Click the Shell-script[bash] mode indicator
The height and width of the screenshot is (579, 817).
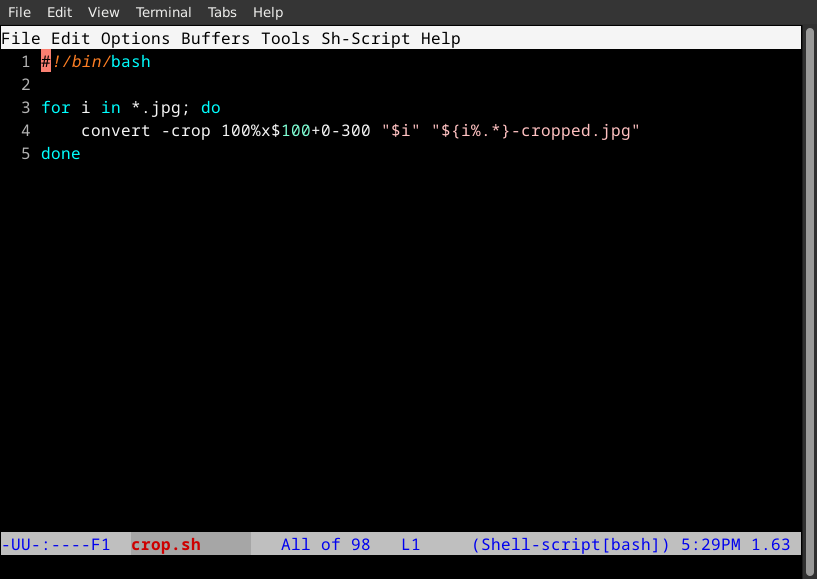571,544
